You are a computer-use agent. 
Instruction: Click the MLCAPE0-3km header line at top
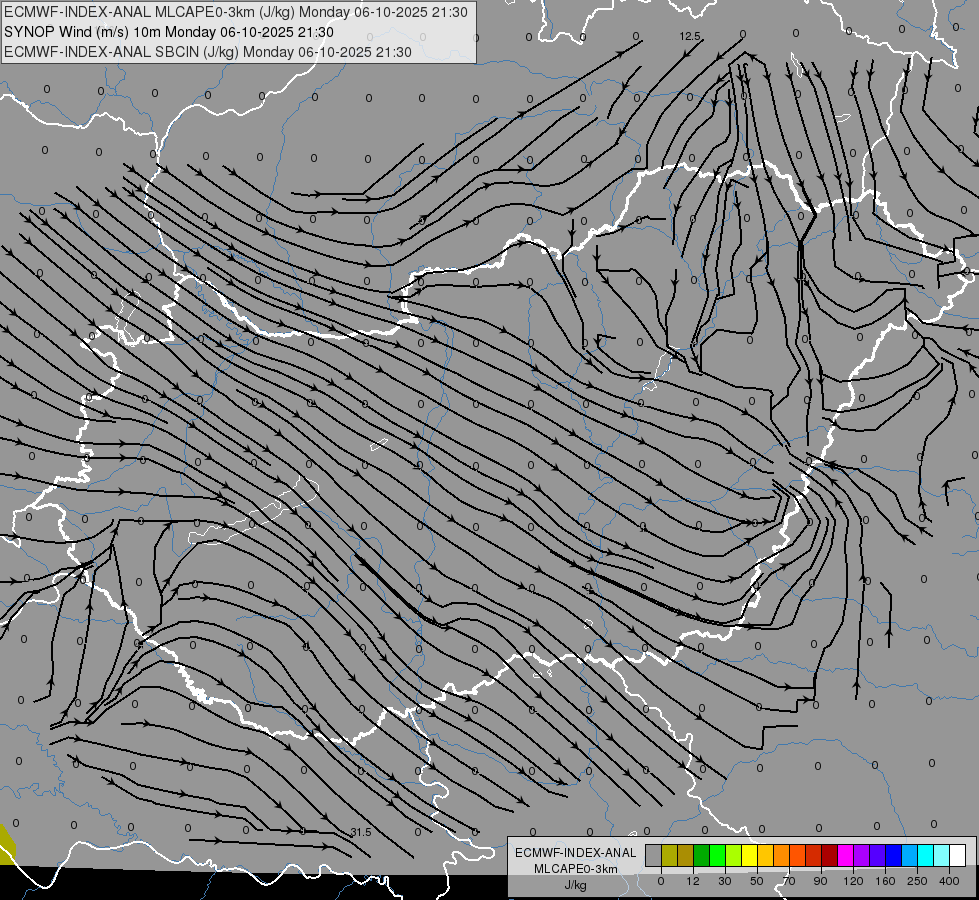tap(235, 12)
